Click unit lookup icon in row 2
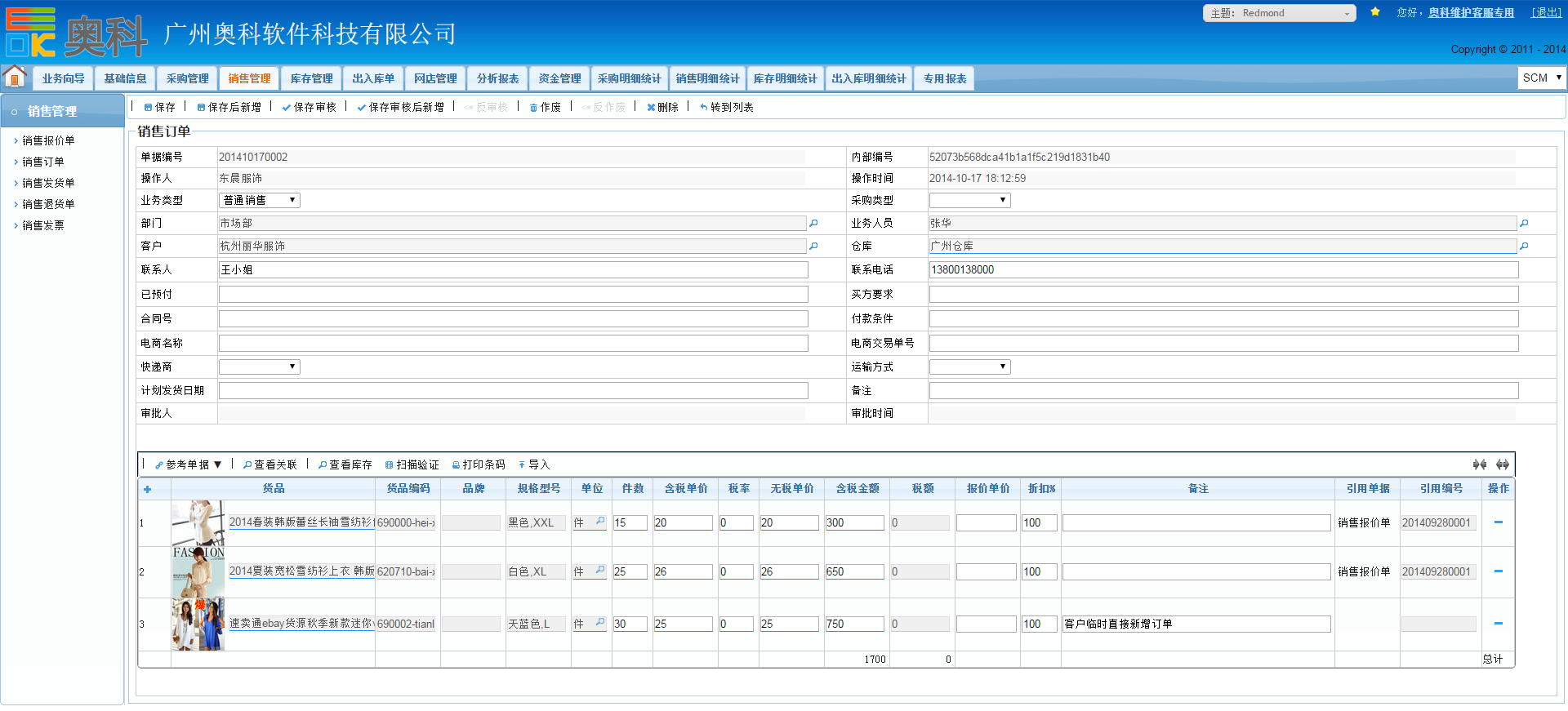This screenshot has width=1568, height=711. pos(600,571)
